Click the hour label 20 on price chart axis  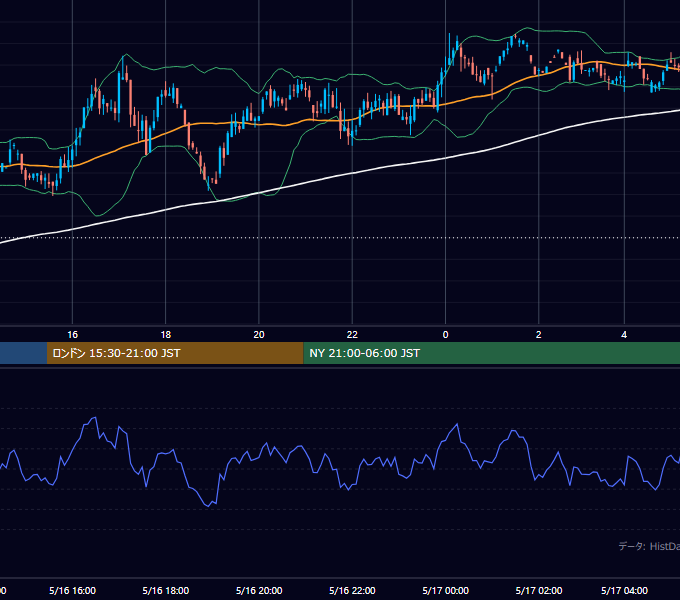point(259,335)
